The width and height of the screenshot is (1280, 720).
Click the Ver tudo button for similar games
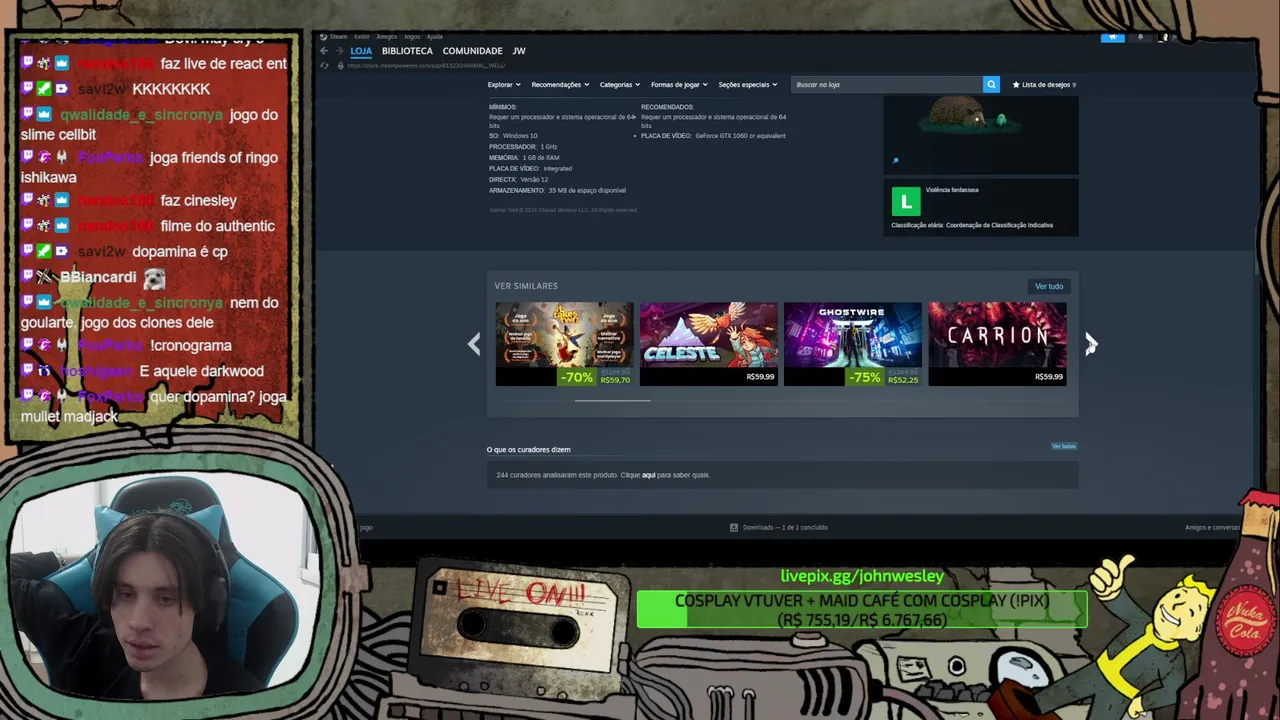1049,286
